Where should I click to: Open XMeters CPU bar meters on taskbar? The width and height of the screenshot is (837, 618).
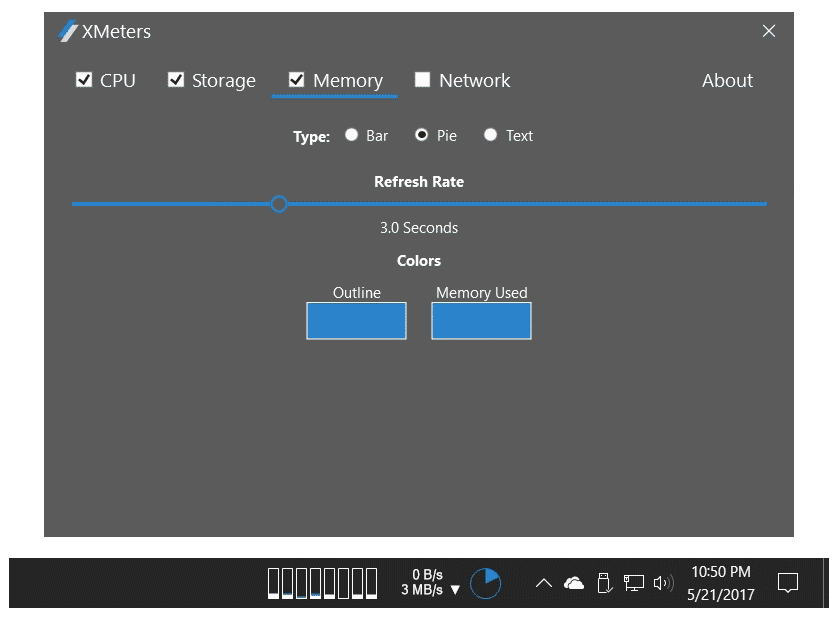click(x=320, y=583)
